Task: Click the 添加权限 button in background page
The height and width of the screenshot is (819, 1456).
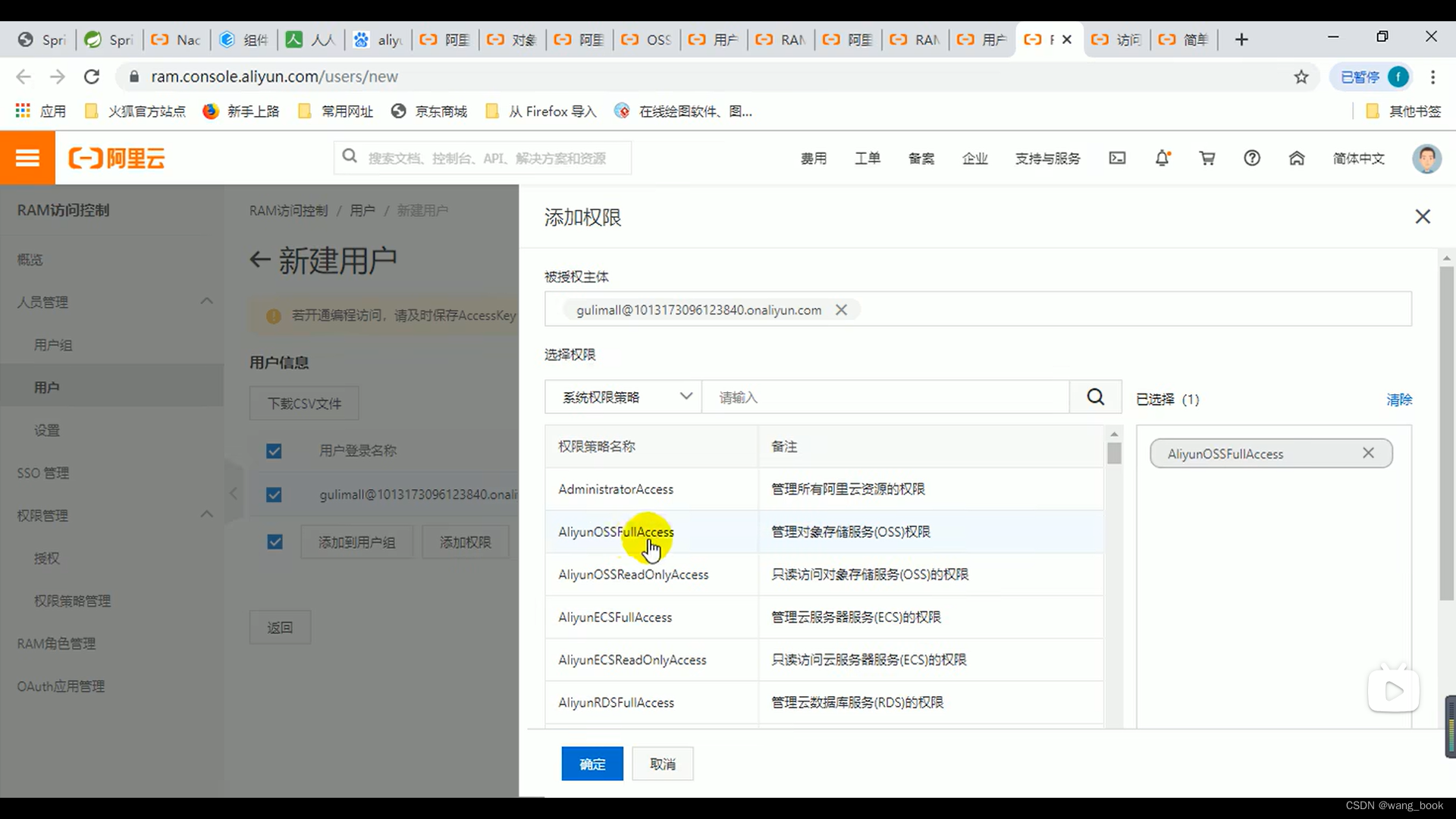Action: tap(466, 542)
